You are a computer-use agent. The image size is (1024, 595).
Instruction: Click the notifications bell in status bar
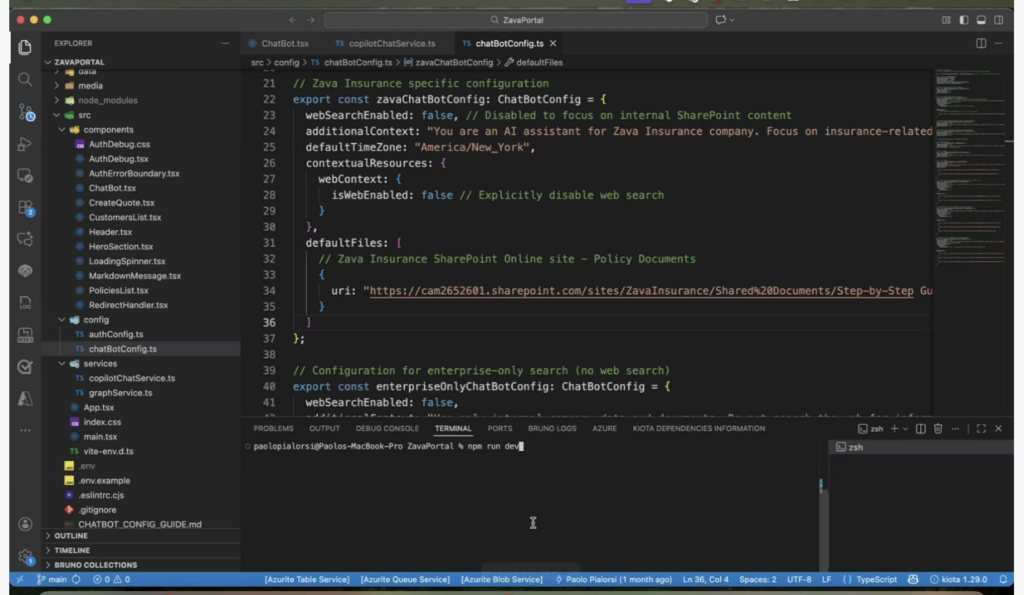pos(1003,579)
